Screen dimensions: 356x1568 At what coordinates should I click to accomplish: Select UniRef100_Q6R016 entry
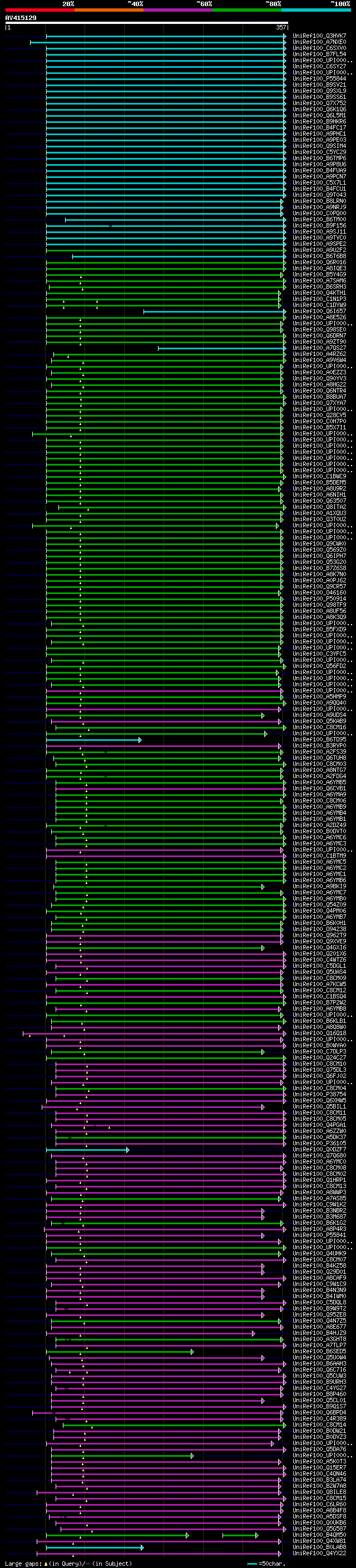pos(319,263)
